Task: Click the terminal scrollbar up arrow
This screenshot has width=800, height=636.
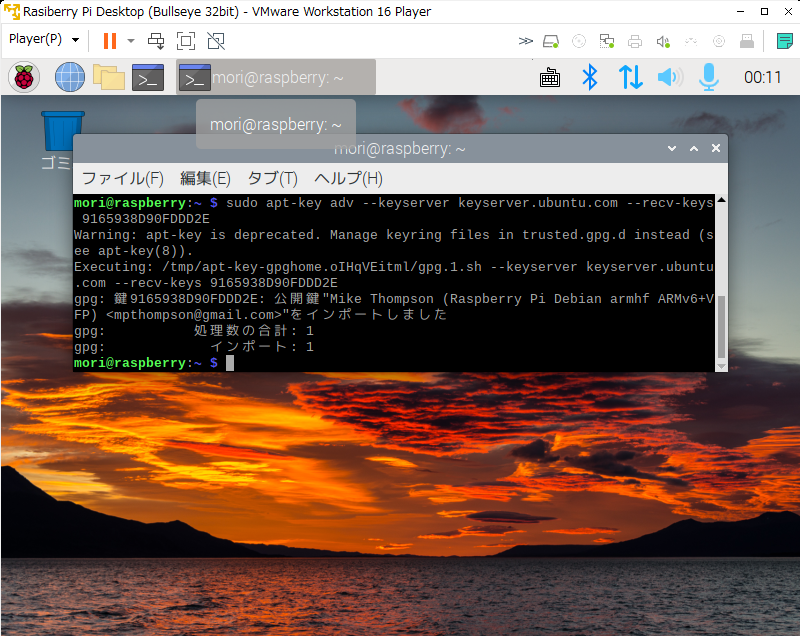Action: pos(721,200)
